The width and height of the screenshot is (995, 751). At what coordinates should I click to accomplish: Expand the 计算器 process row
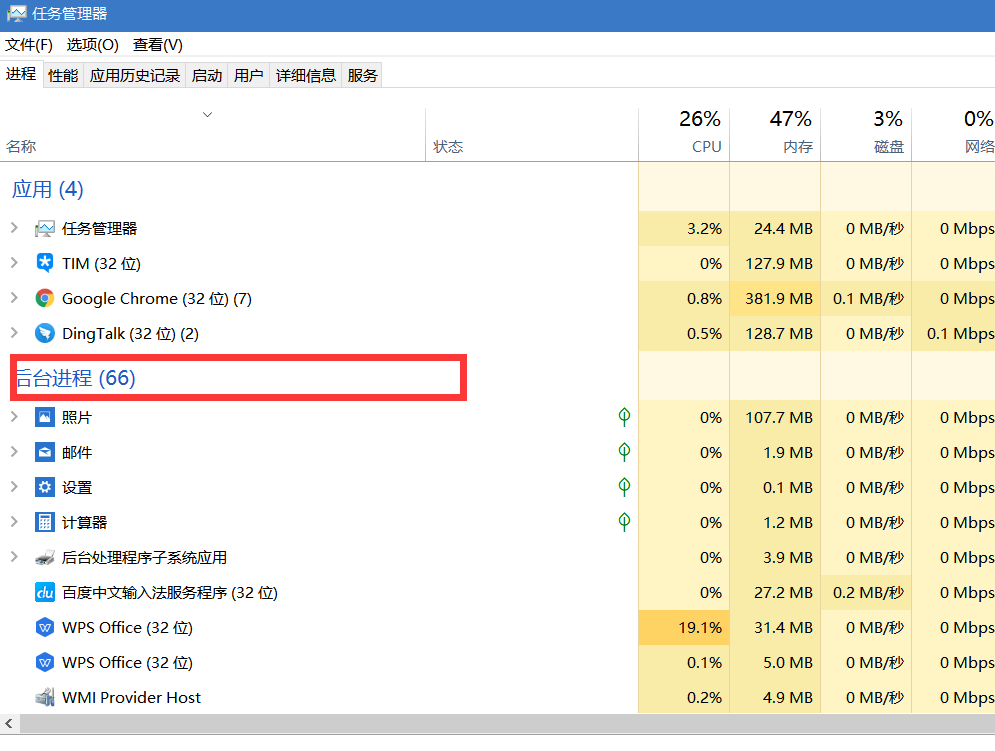(x=14, y=521)
